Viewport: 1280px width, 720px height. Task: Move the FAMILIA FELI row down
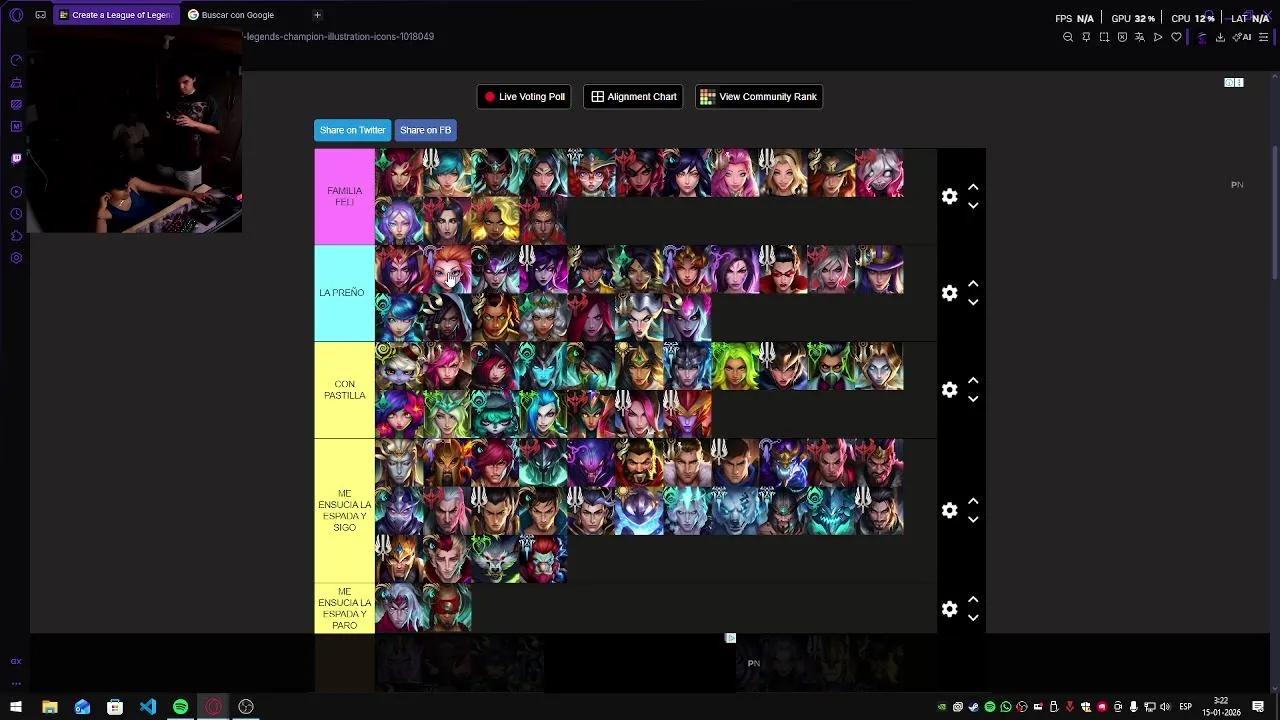[973, 206]
